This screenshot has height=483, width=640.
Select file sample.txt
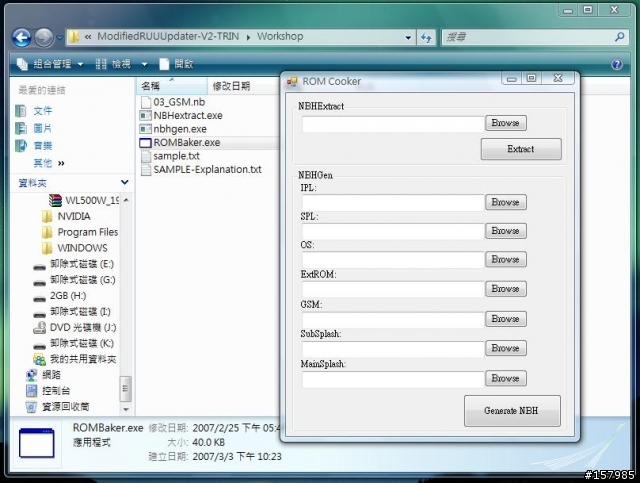point(170,156)
